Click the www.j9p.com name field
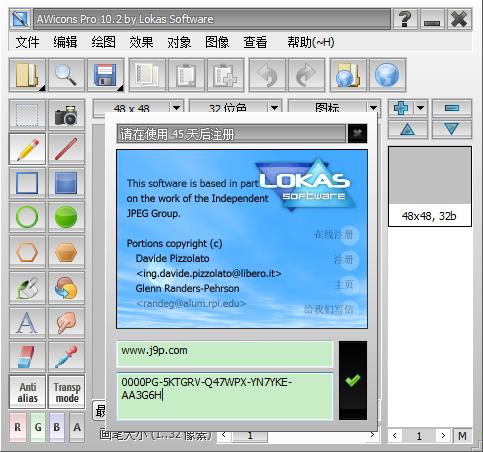483x452 pixels. (x=225, y=353)
